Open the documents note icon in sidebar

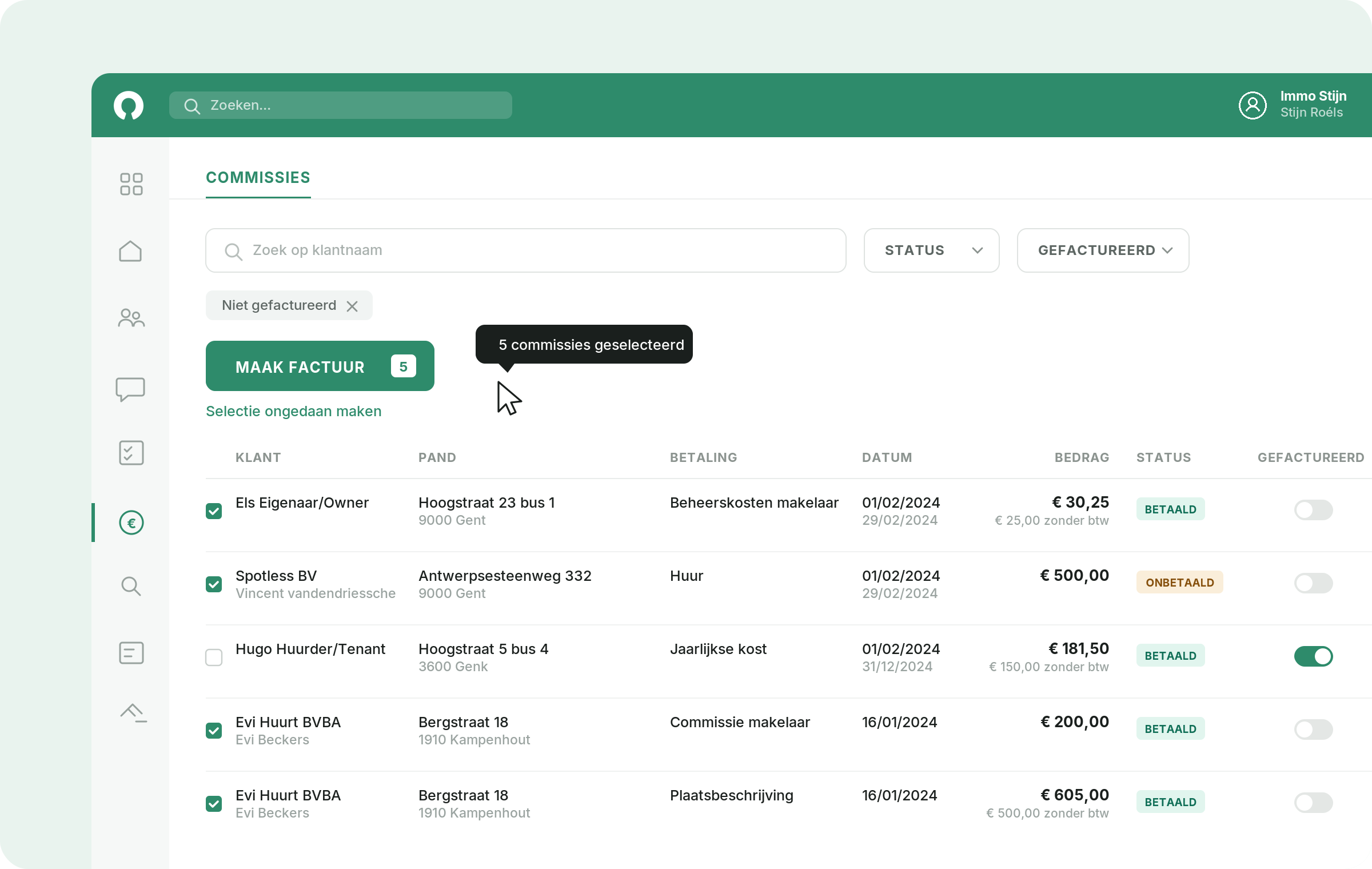(x=131, y=653)
